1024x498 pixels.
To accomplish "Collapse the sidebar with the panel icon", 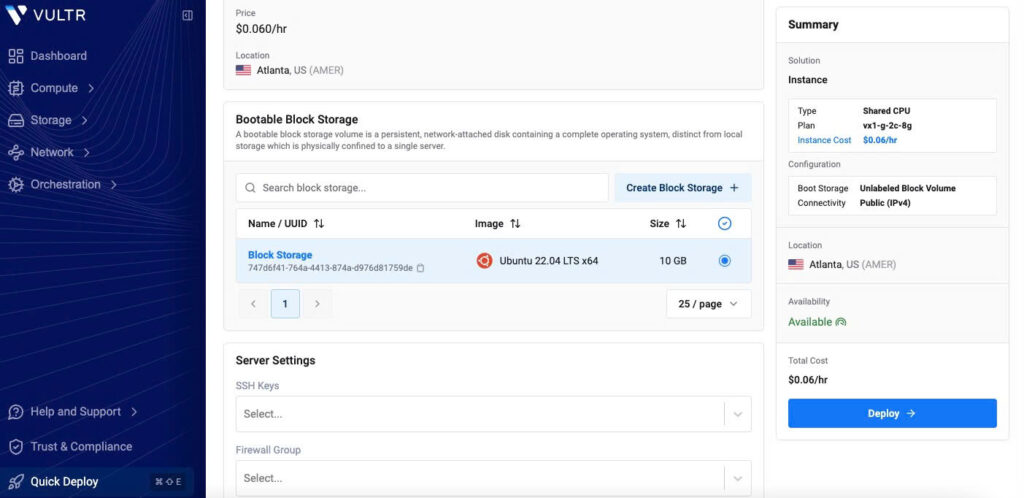I will click(x=187, y=15).
